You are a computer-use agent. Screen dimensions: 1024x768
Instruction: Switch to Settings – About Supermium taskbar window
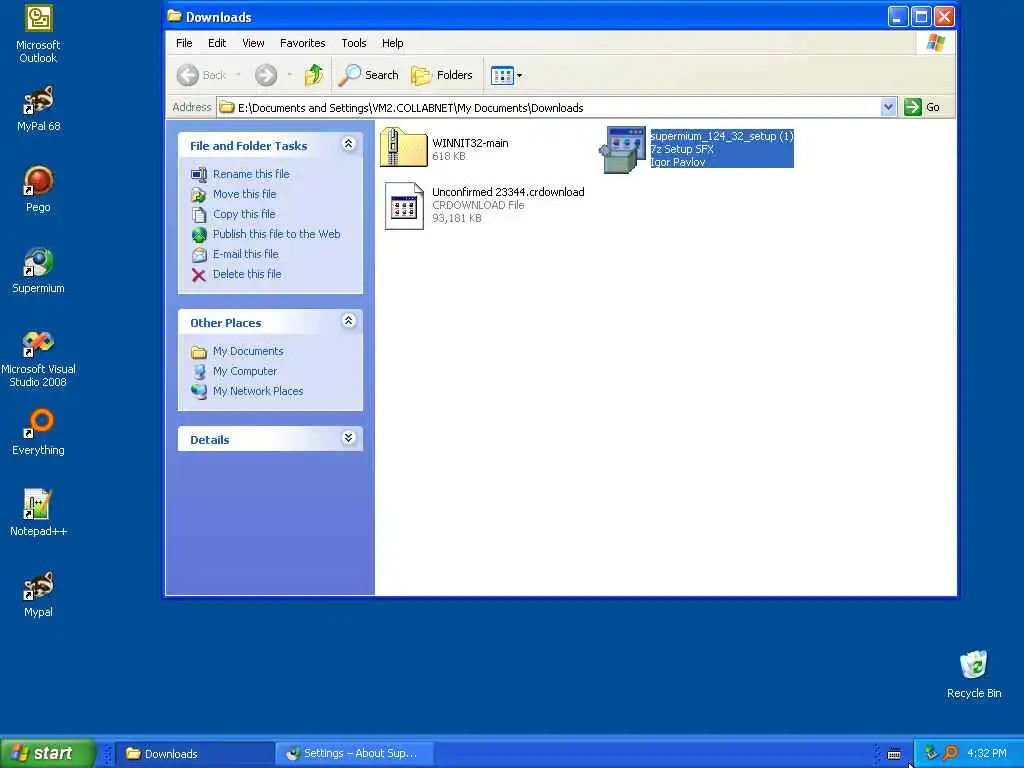coord(355,754)
